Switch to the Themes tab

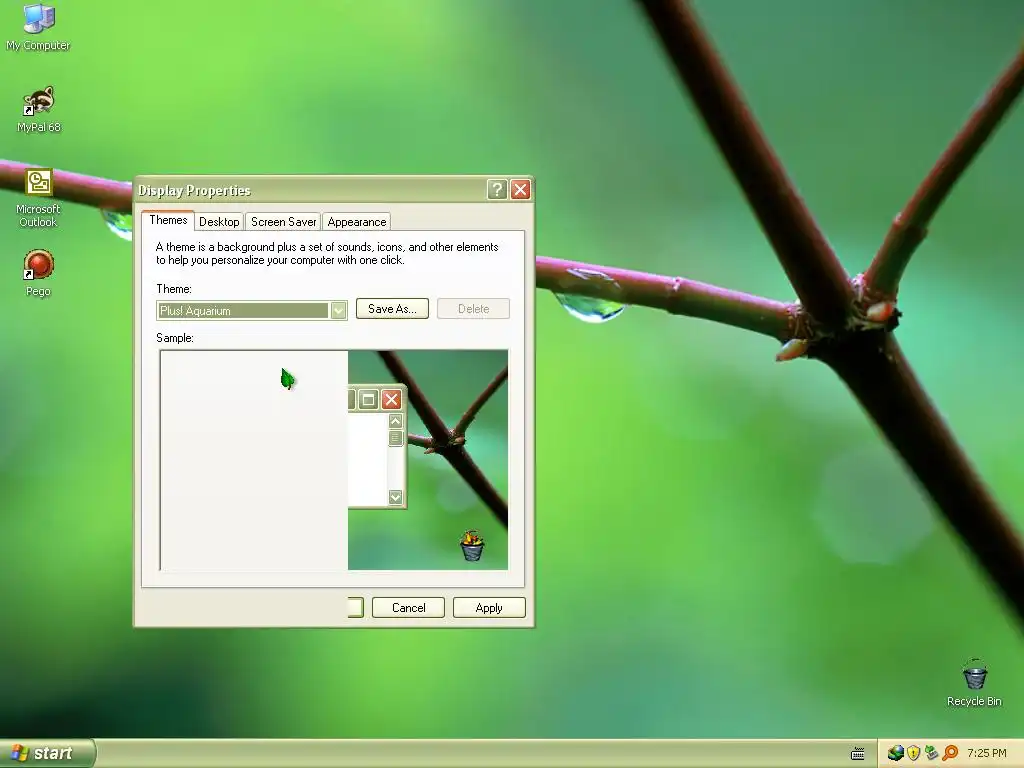[168, 220]
